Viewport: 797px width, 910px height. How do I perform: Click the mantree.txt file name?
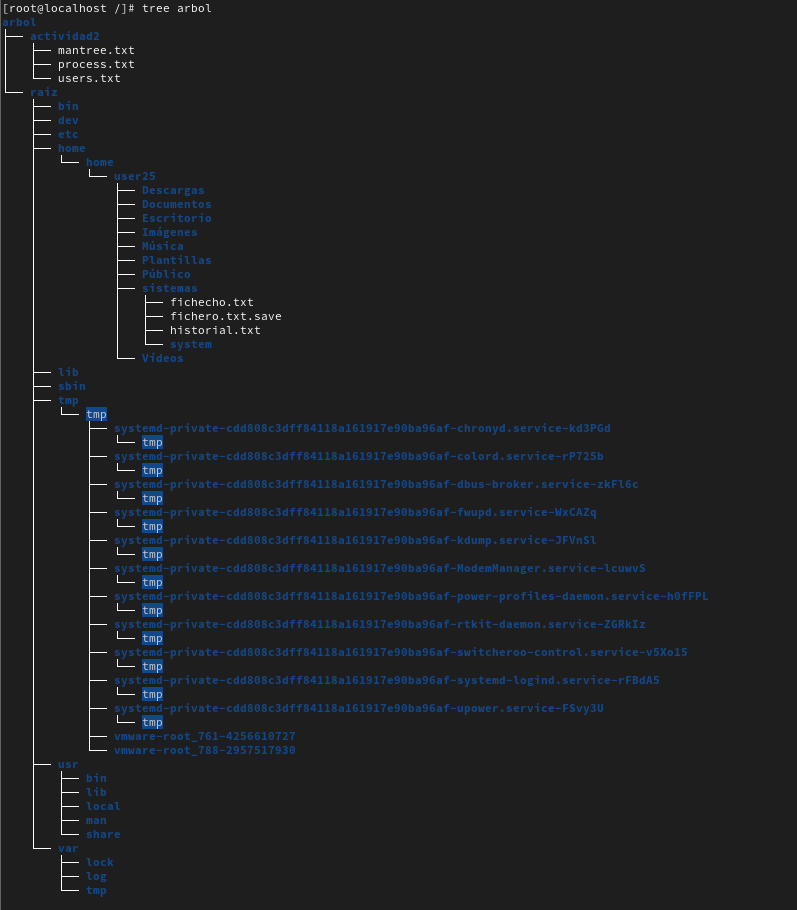point(95,50)
